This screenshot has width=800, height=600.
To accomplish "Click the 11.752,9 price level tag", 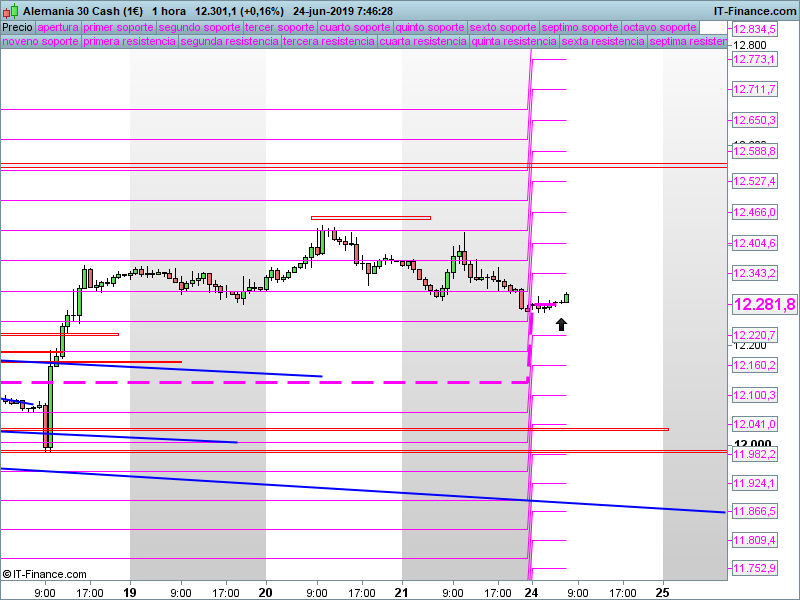I will coord(755,569).
